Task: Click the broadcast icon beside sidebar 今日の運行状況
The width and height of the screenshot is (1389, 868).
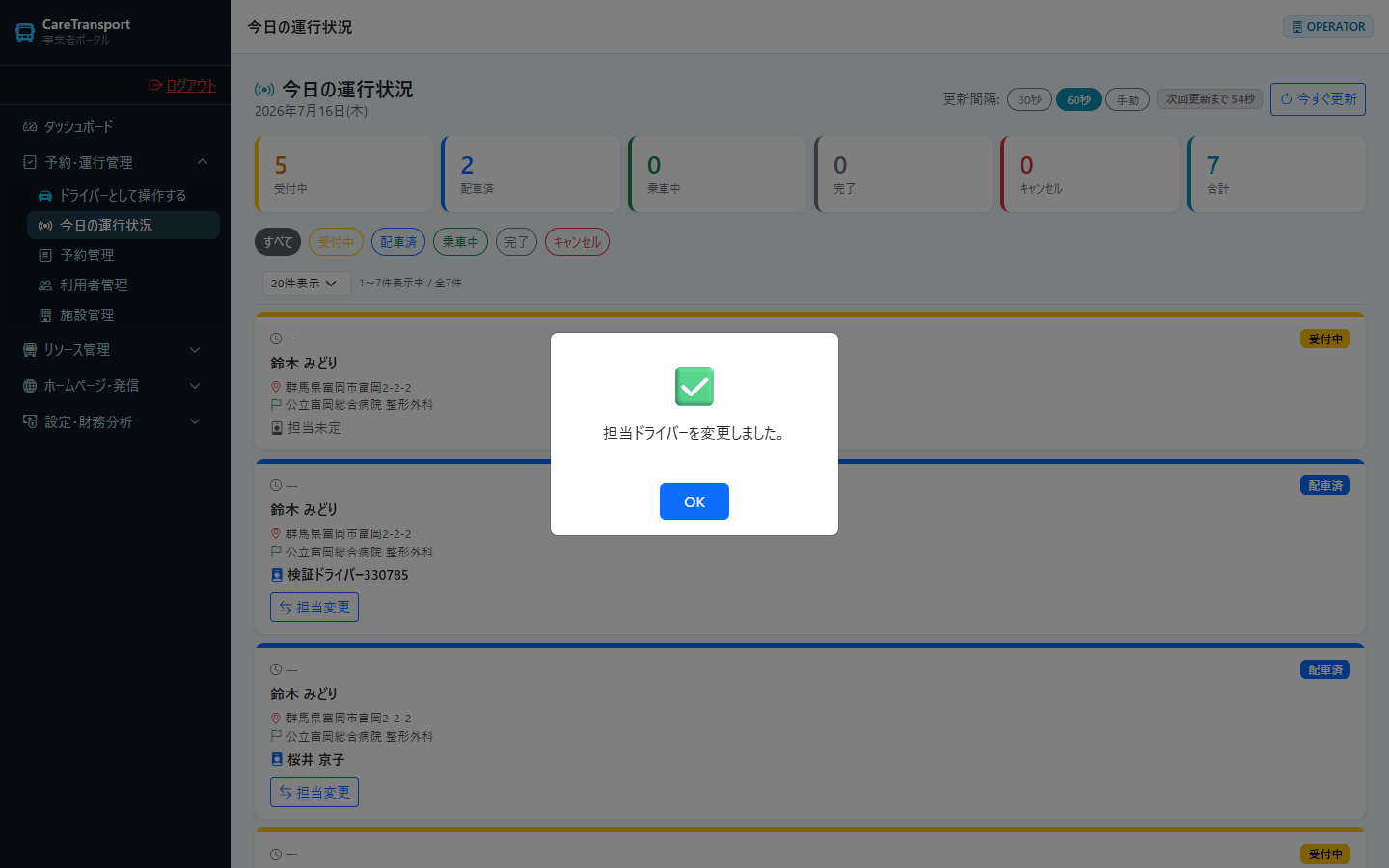Action: (45, 225)
